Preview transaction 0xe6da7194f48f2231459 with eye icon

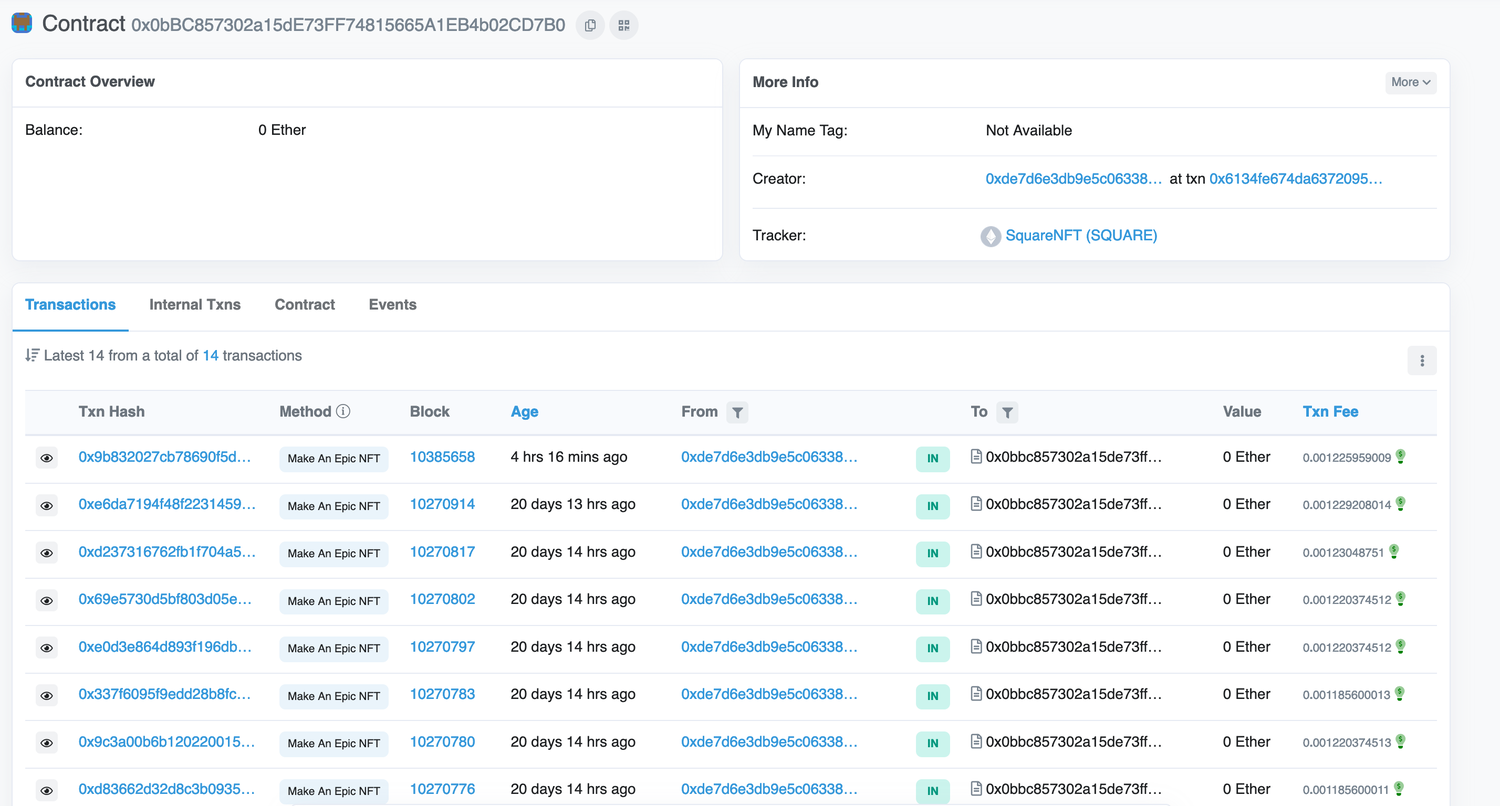point(46,506)
